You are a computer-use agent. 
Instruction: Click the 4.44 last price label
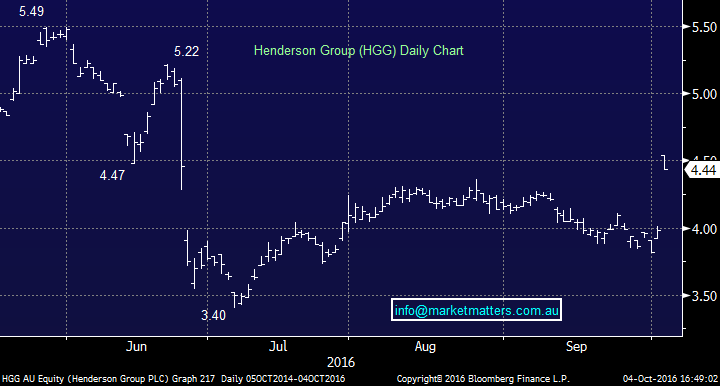[x=703, y=170]
